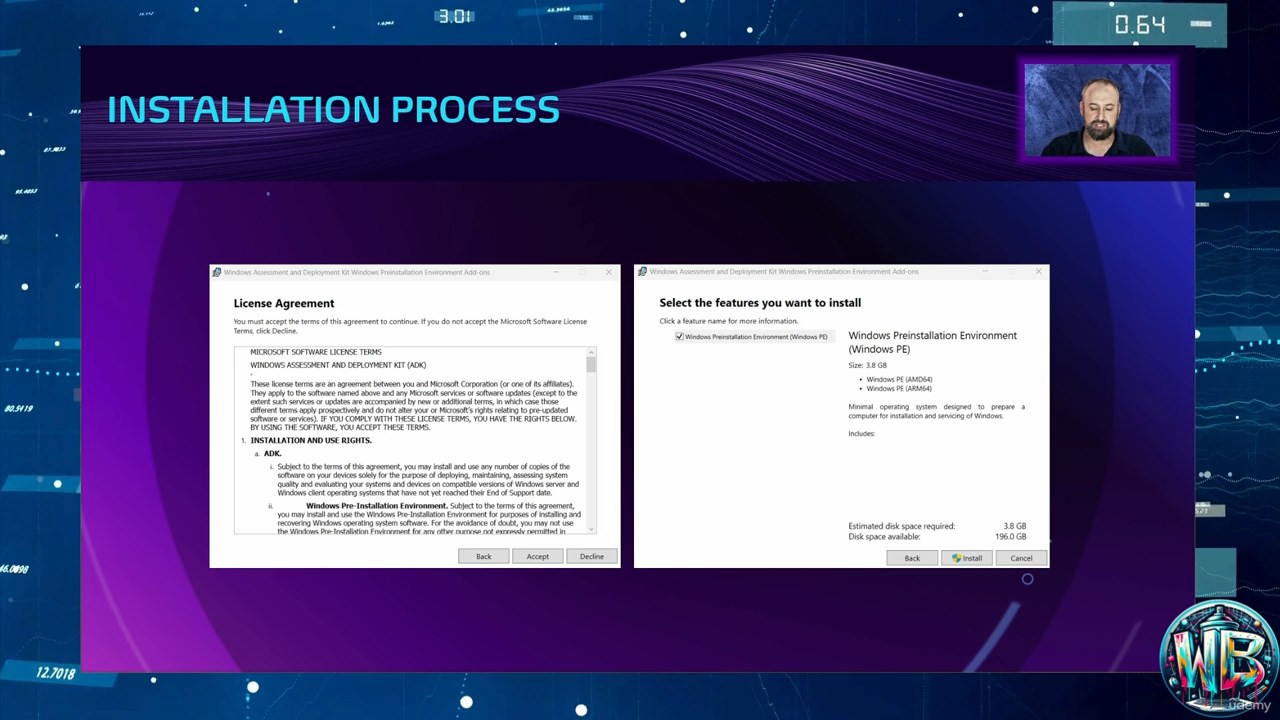1280x720 pixels.
Task: Click 'Select the features you want to install' heading
Action: click(760, 303)
